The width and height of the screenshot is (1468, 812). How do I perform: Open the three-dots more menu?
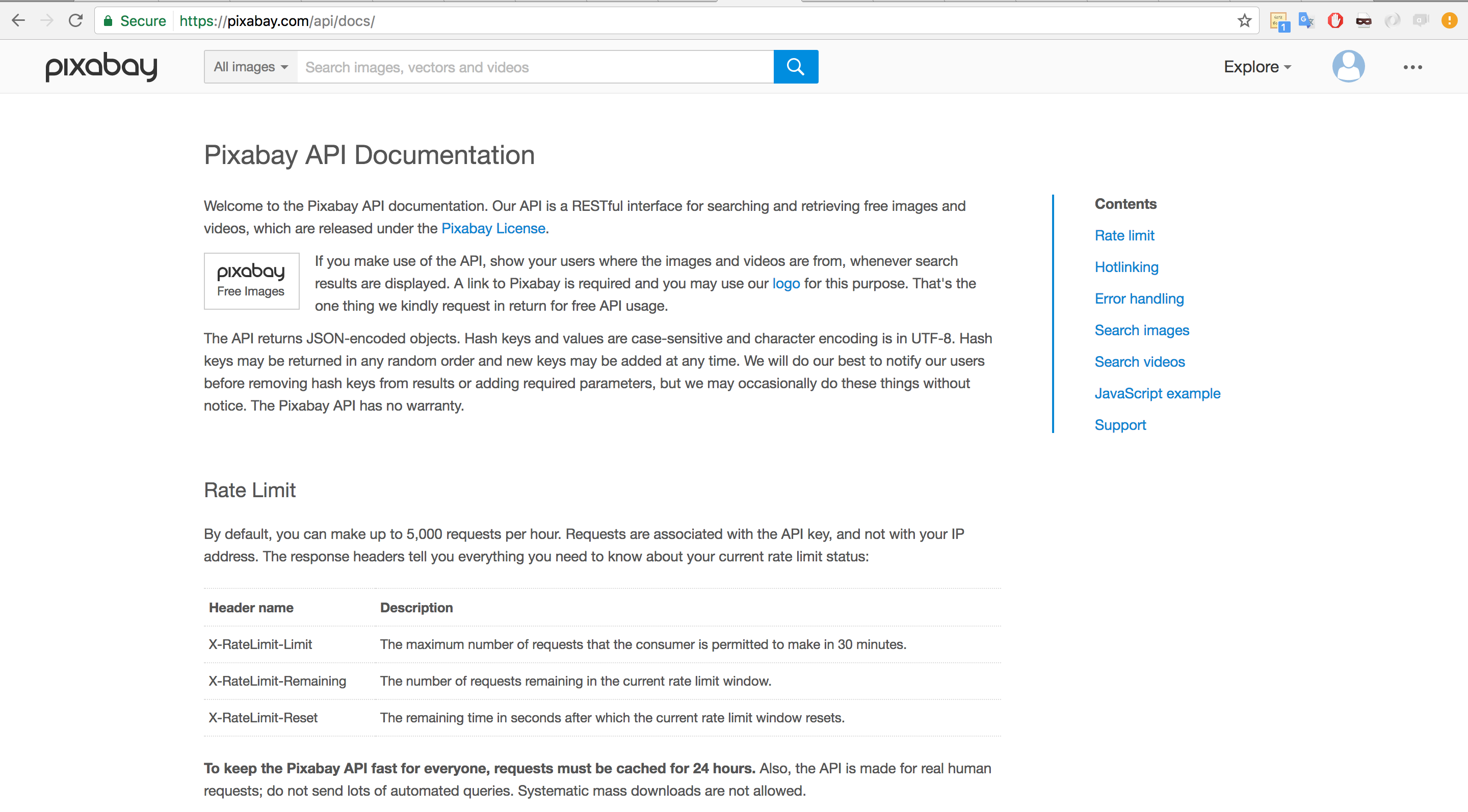click(1412, 67)
